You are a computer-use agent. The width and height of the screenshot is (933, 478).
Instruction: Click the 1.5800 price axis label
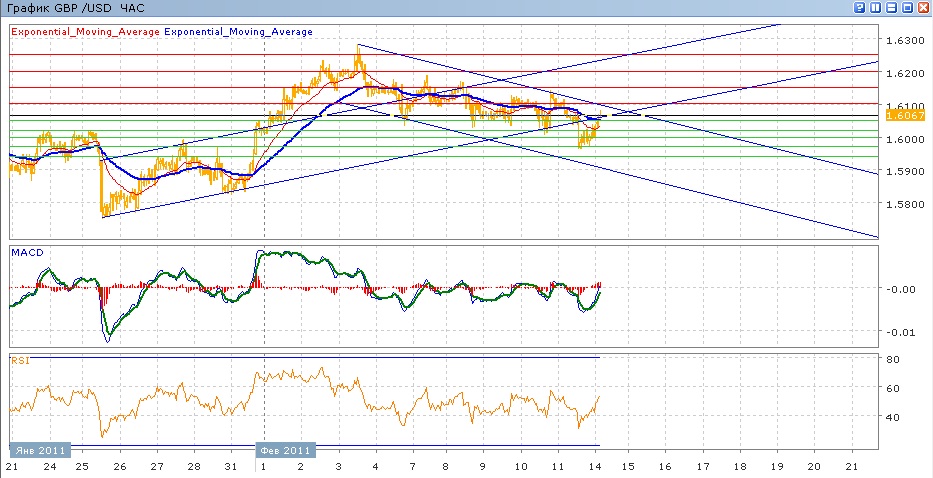(x=903, y=205)
